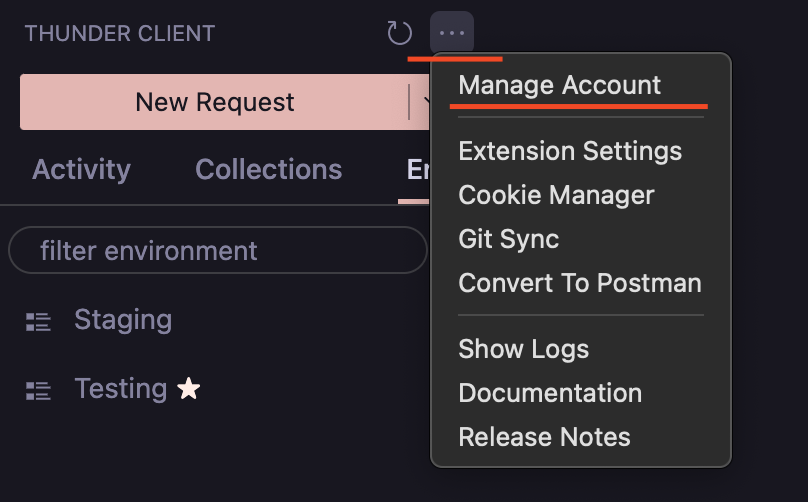Open Release Notes from the menu
Screen dimensions: 808x502
tap(544, 437)
